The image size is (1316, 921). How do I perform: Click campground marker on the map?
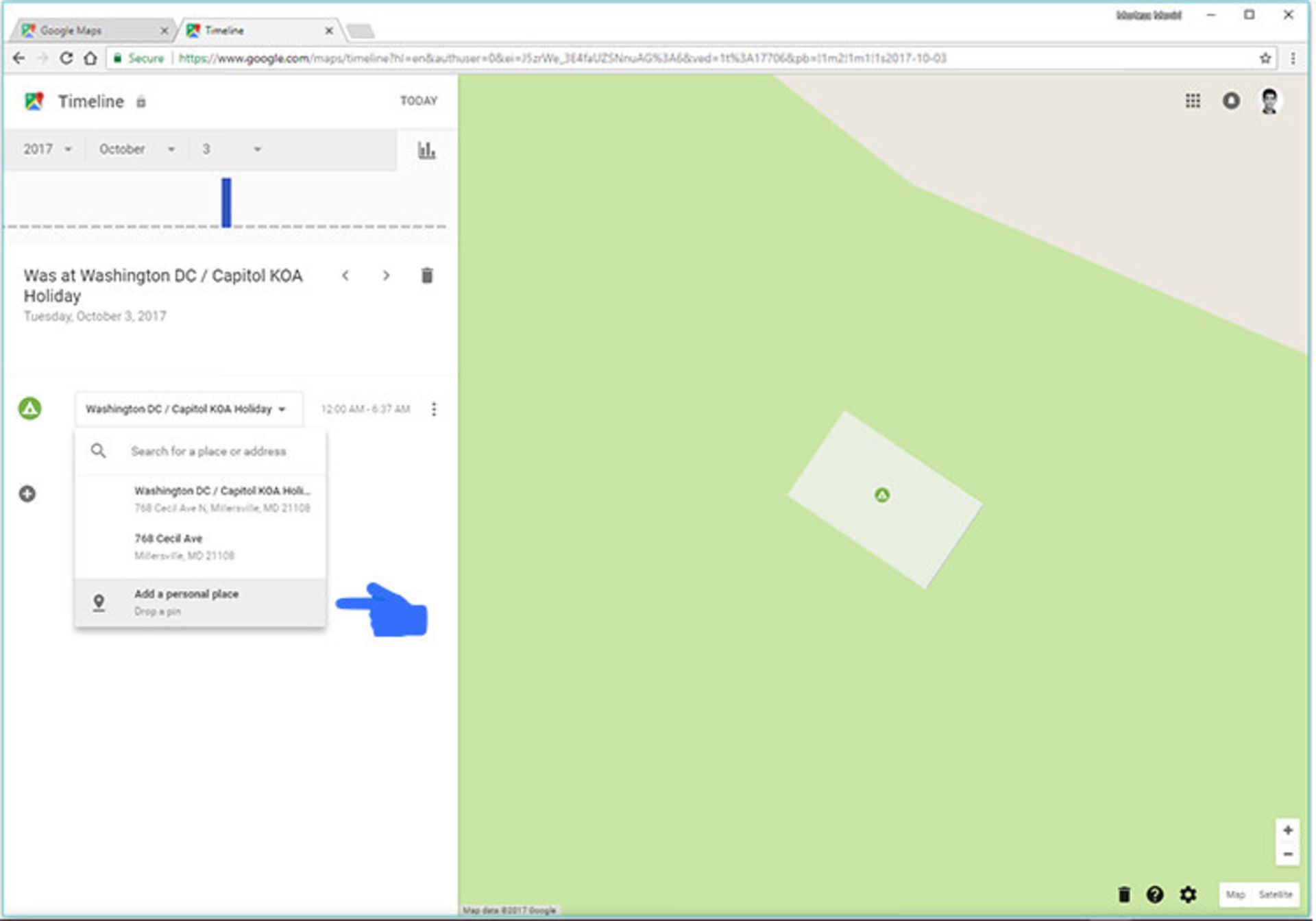point(882,495)
